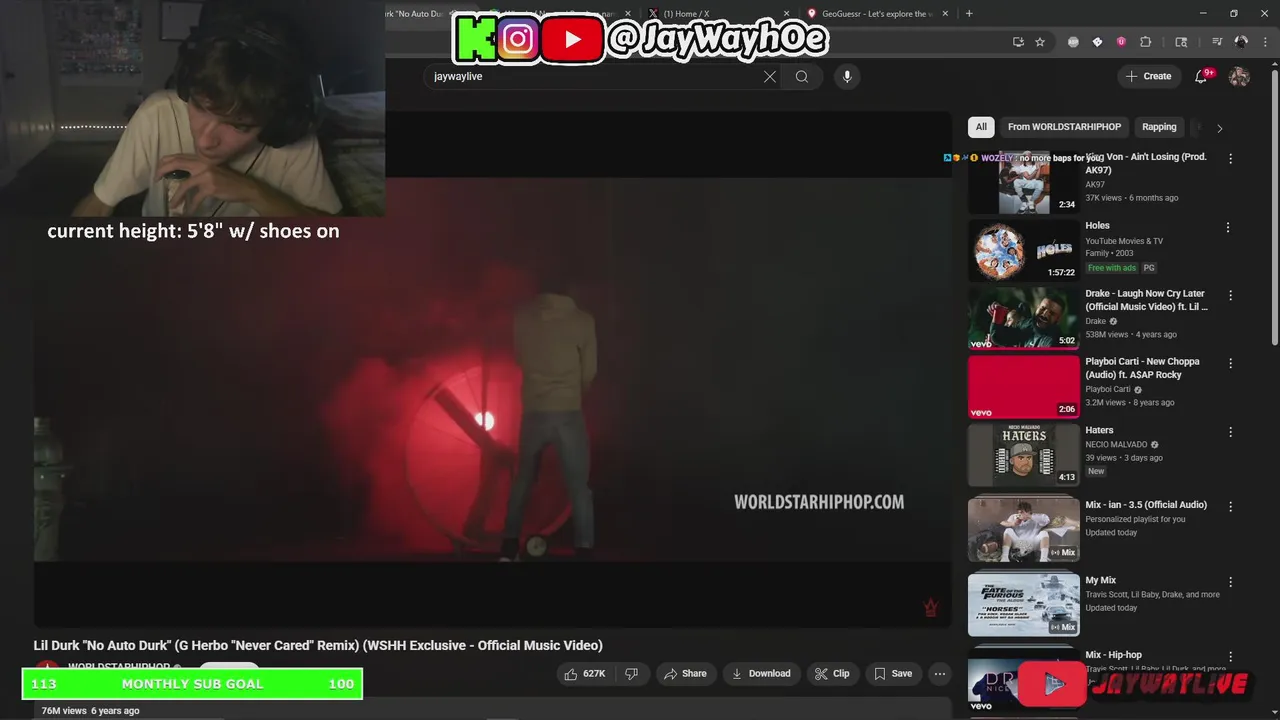Open more actions under the video
This screenshot has width=1280, height=720.
click(x=939, y=674)
